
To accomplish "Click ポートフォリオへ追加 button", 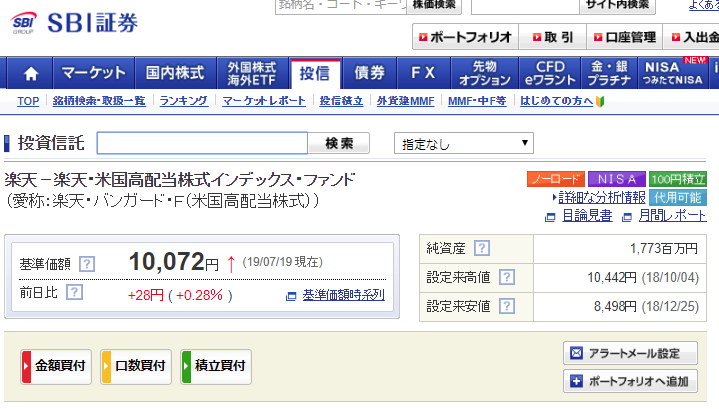I will pos(630,381).
